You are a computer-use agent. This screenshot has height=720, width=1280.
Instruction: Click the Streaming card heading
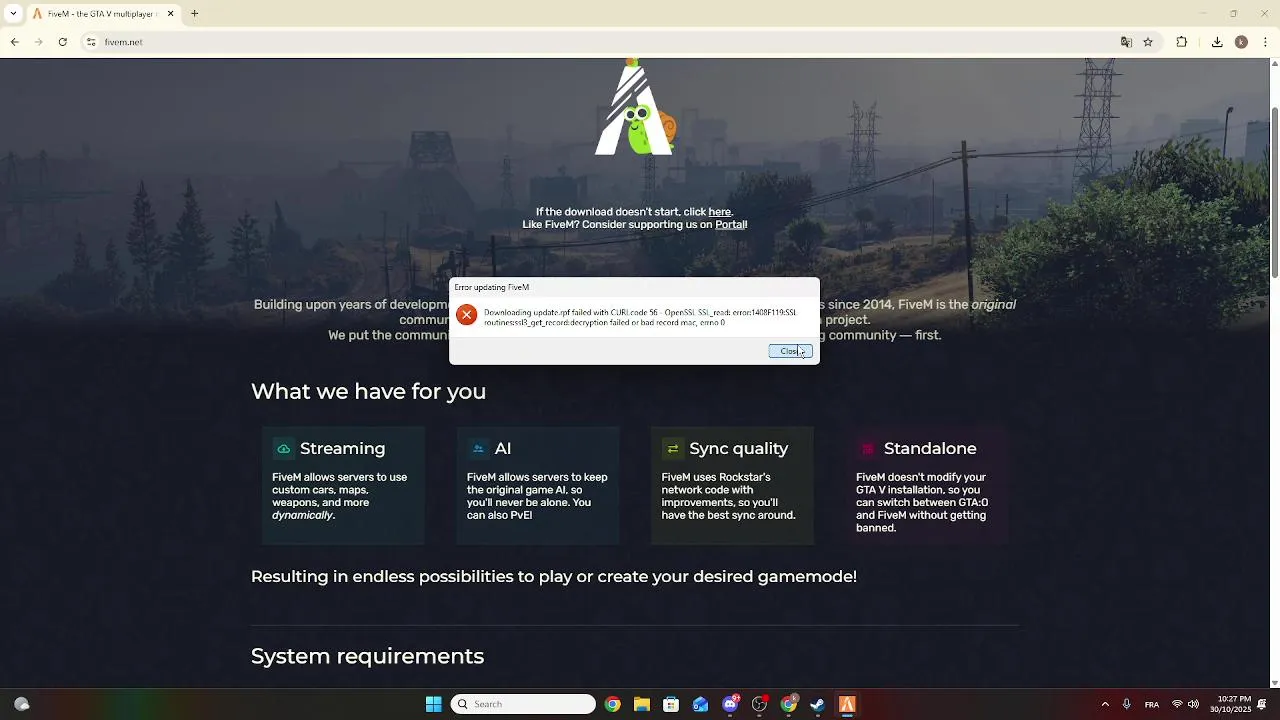(x=342, y=449)
